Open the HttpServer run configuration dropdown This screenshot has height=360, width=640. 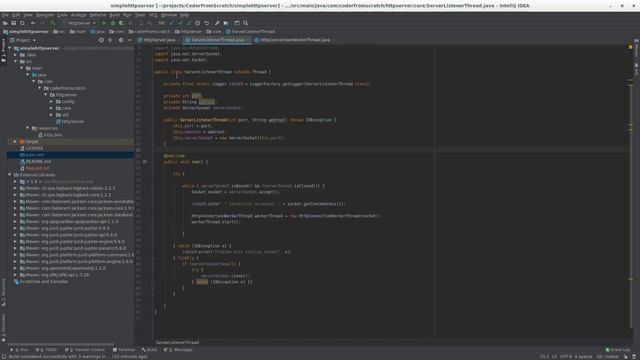pos(79,23)
